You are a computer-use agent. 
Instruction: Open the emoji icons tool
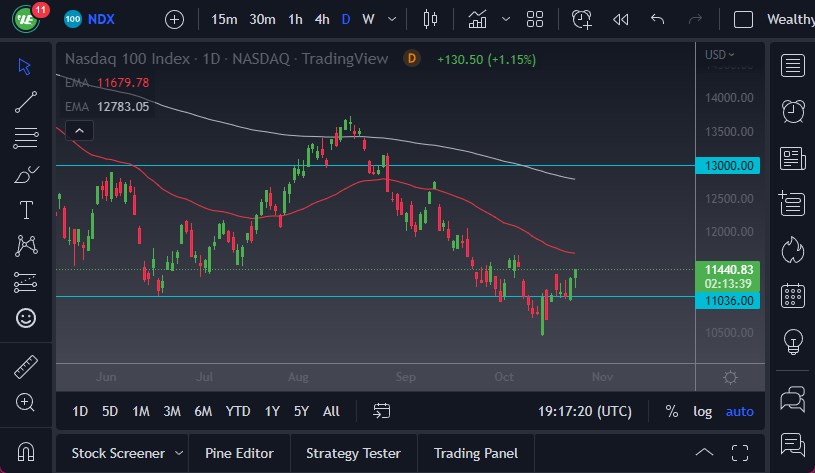pos(27,318)
